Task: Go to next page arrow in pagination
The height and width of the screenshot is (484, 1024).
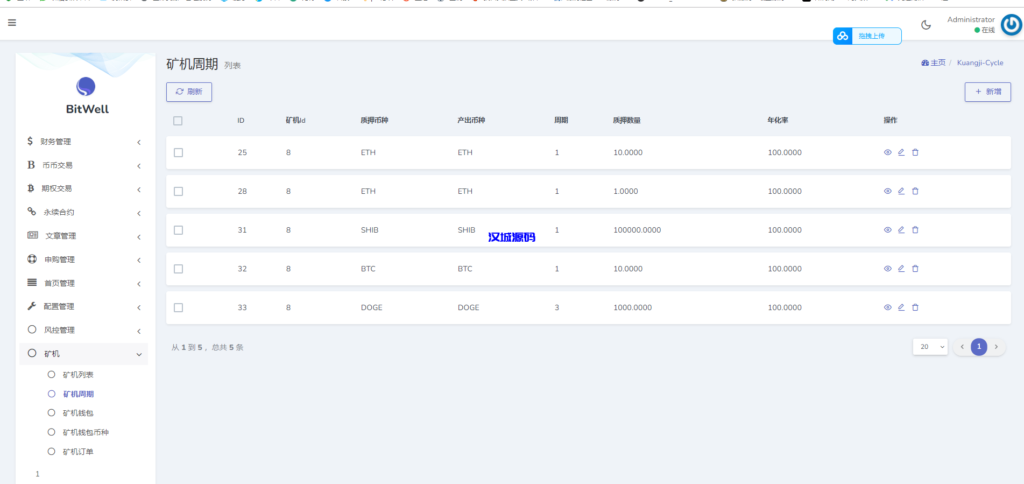Action: pyautogui.click(x=996, y=347)
